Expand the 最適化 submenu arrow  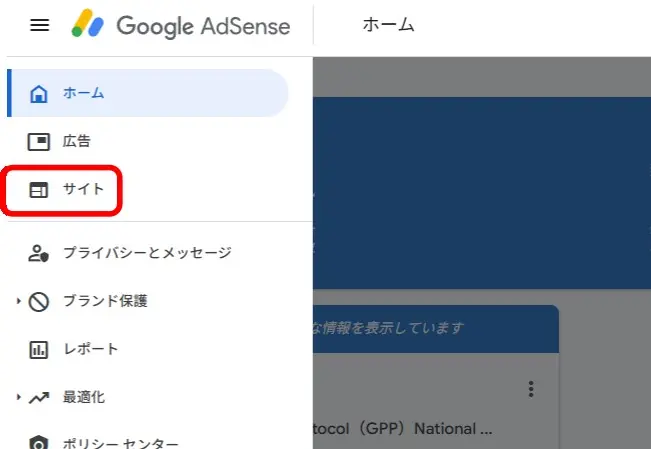(x=19, y=397)
